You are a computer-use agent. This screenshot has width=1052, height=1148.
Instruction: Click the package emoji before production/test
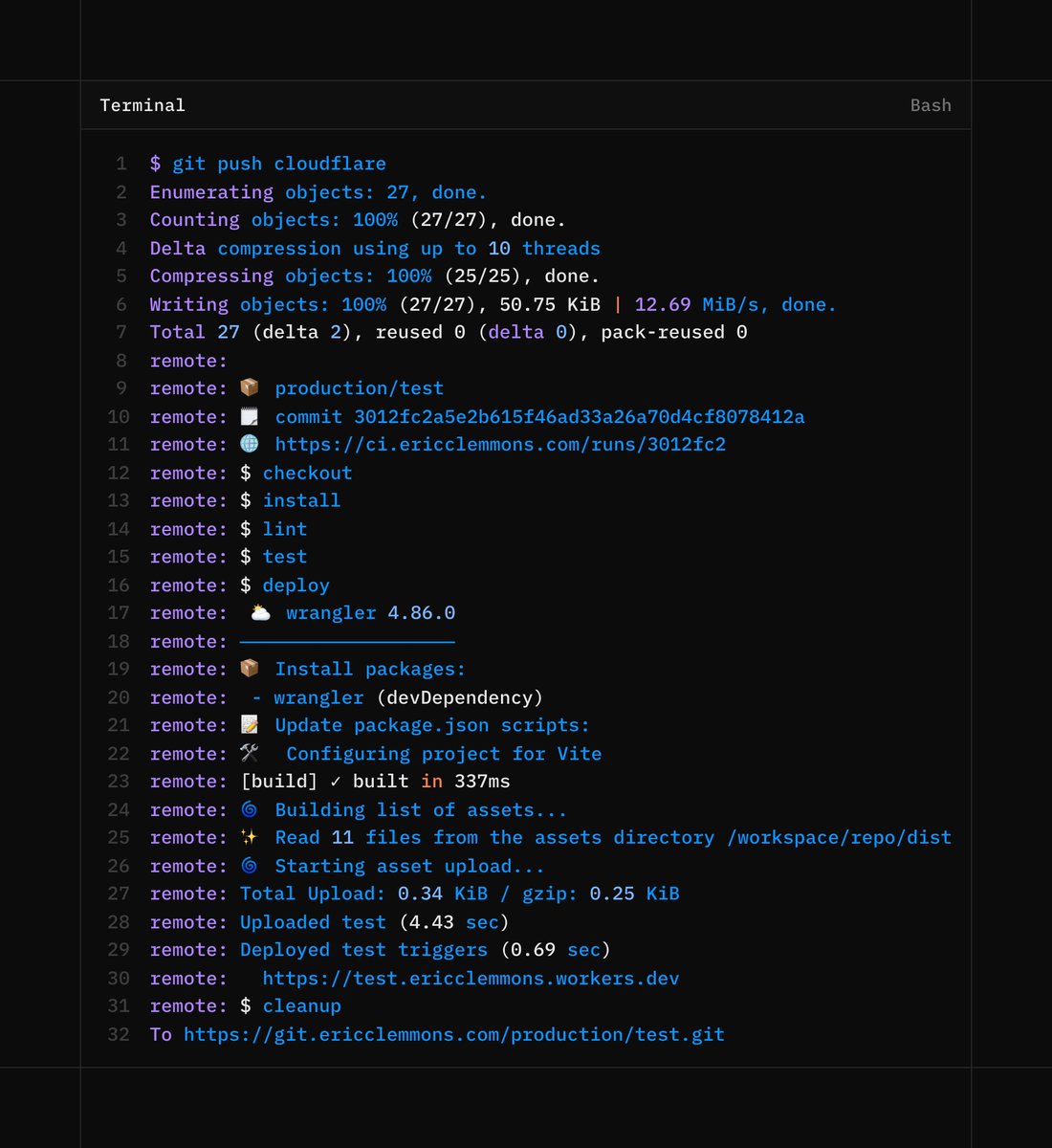pyautogui.click(x=250, y=388)
